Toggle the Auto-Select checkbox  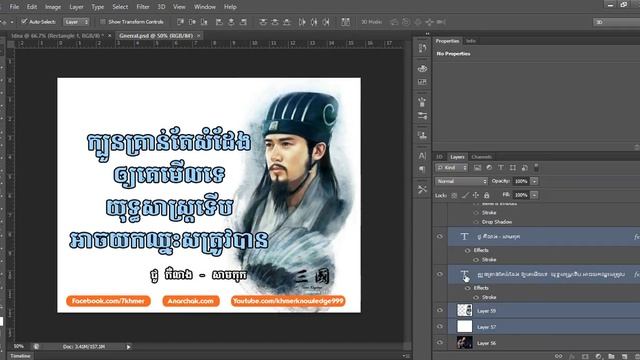point(24,21)
